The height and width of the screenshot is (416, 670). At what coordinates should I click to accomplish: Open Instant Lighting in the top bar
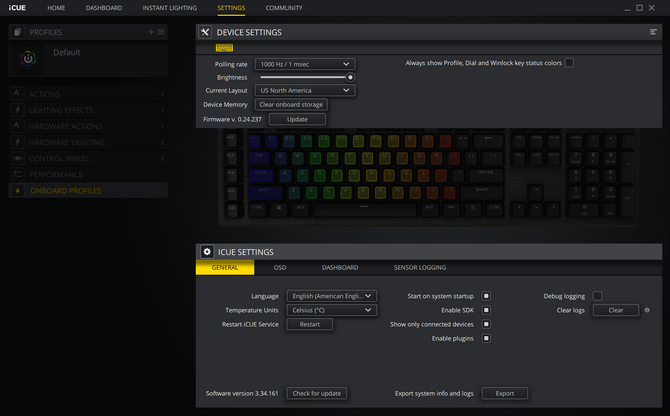coord(170,8)
